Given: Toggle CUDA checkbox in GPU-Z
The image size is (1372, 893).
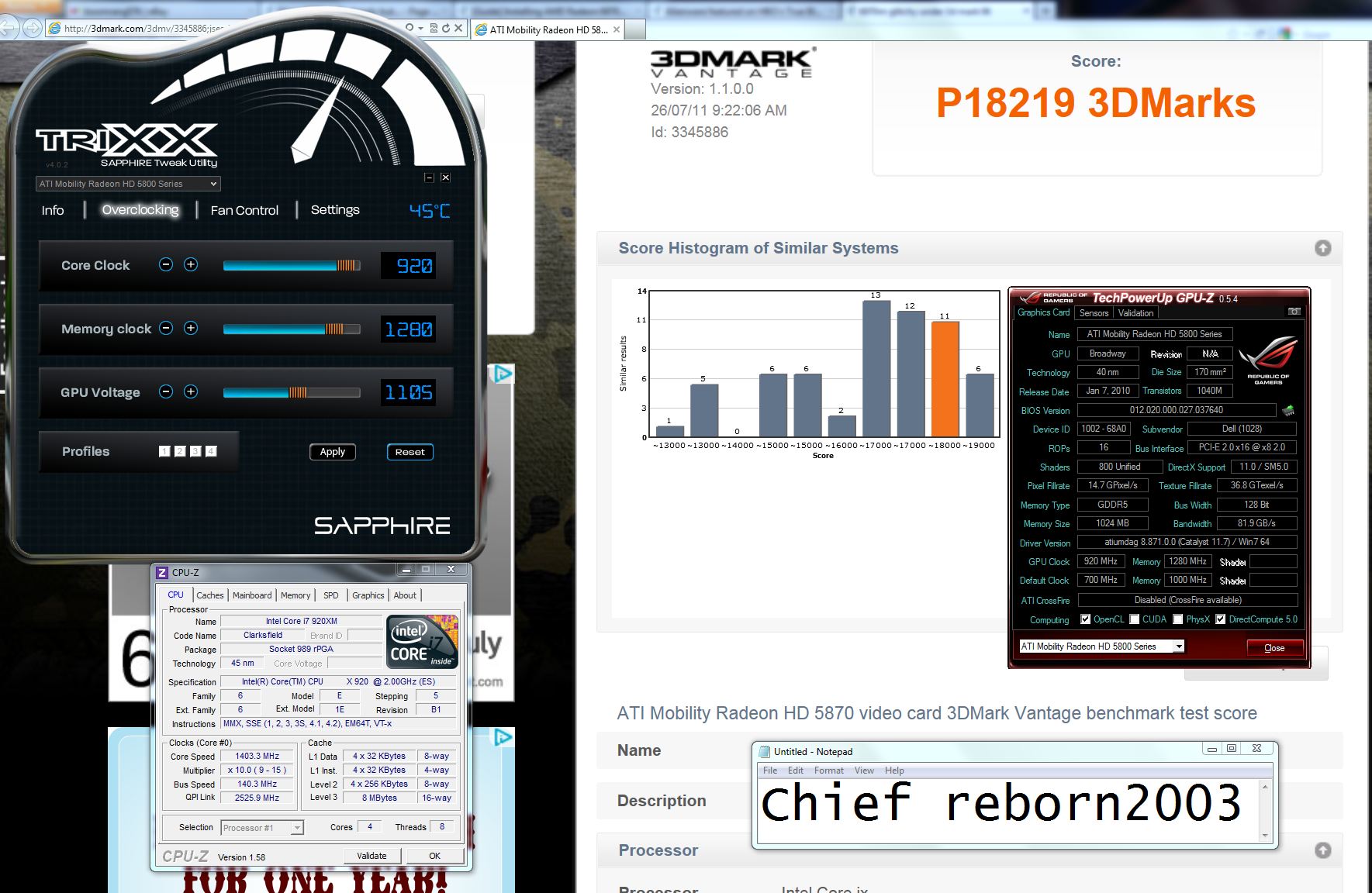Looking at the screenshot, I should (x=1135, y=619).
